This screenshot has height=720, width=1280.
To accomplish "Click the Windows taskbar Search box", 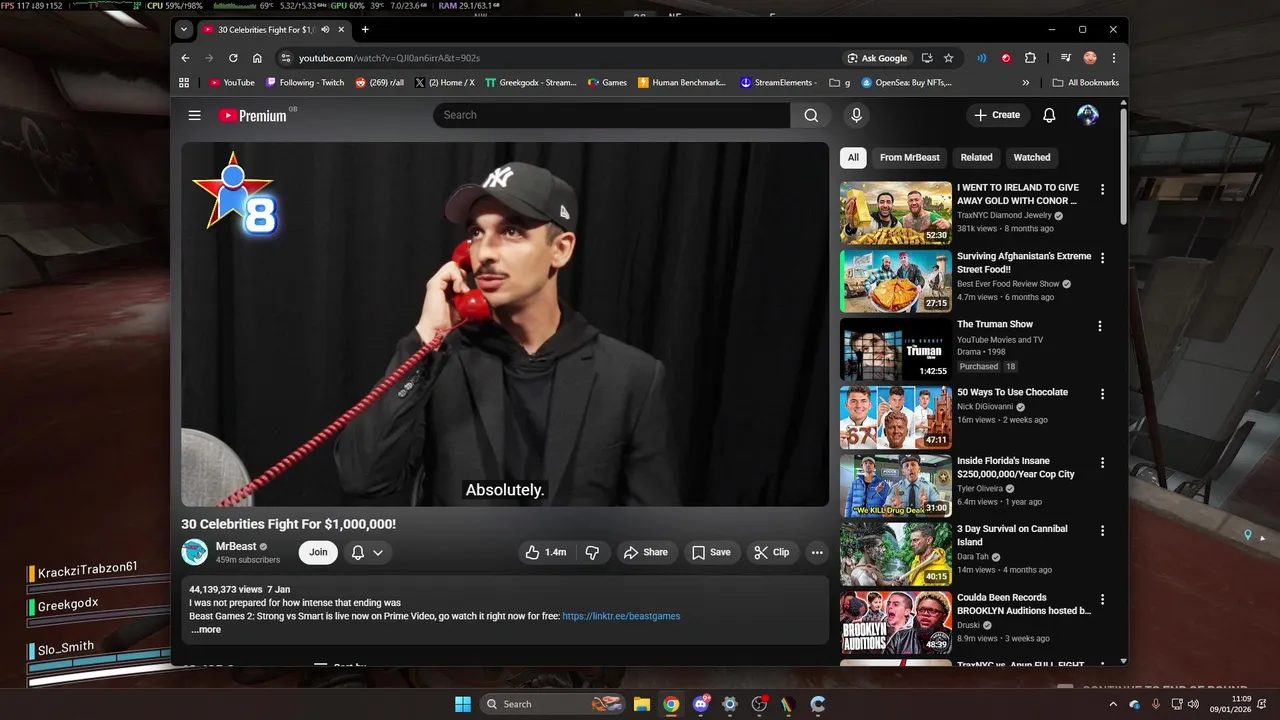I will pos(552,704).
